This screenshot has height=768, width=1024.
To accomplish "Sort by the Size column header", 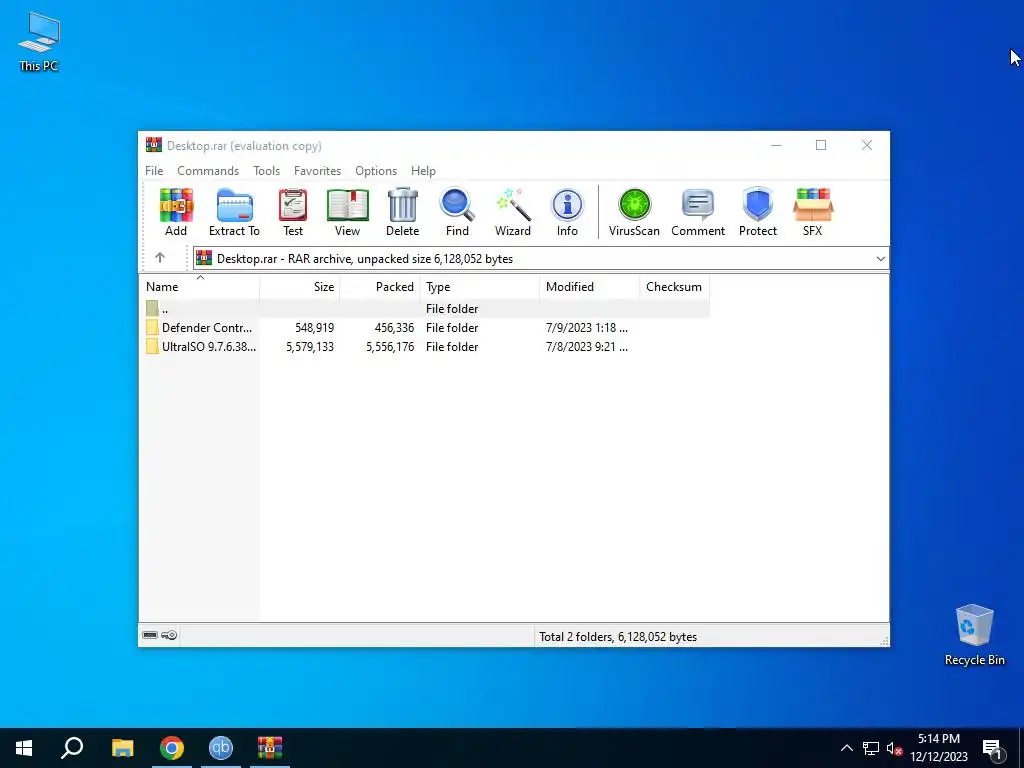I will pos(300,287).
